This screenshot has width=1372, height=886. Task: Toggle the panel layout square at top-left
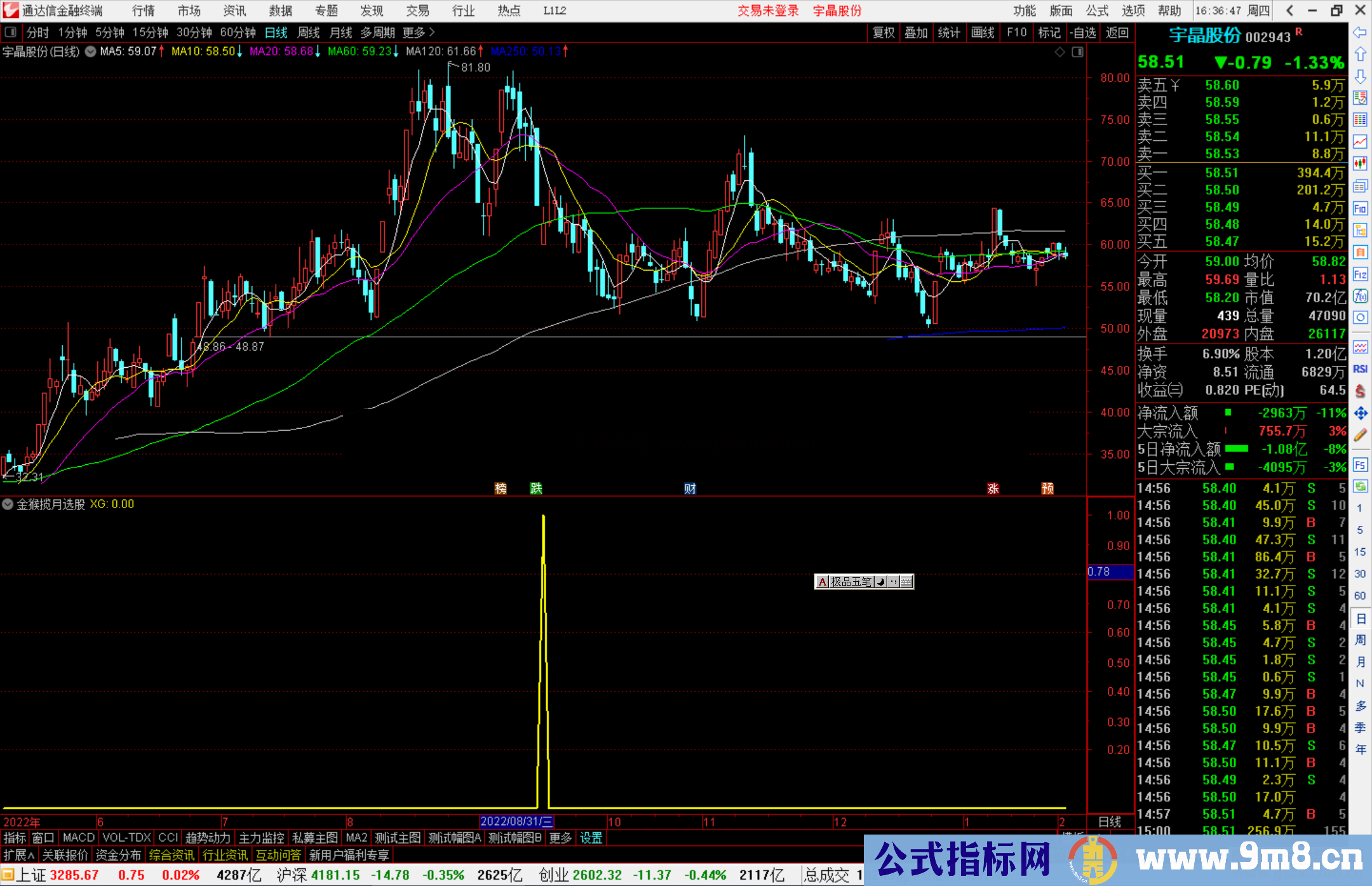(11, 32)
